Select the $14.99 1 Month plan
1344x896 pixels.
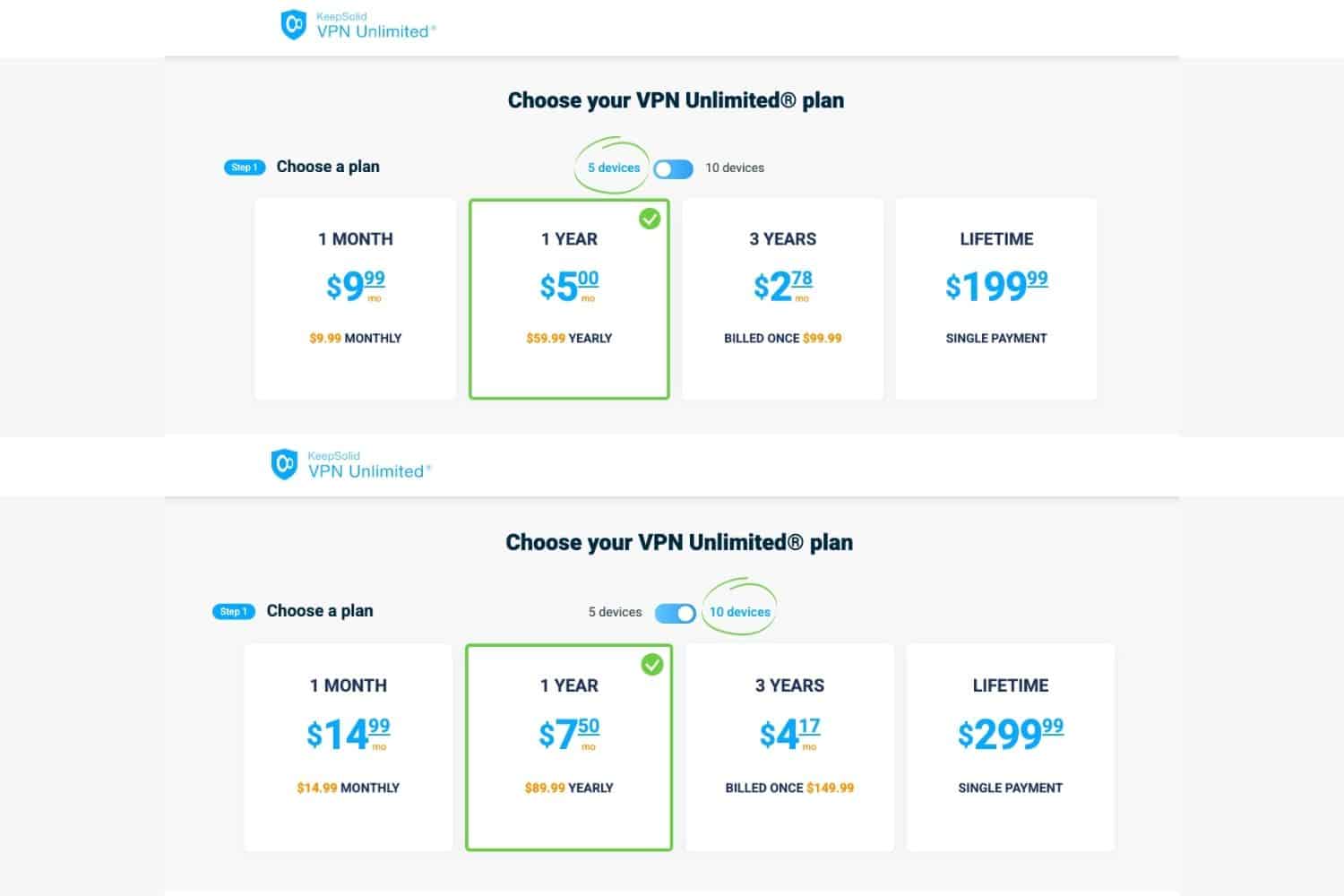349,747
